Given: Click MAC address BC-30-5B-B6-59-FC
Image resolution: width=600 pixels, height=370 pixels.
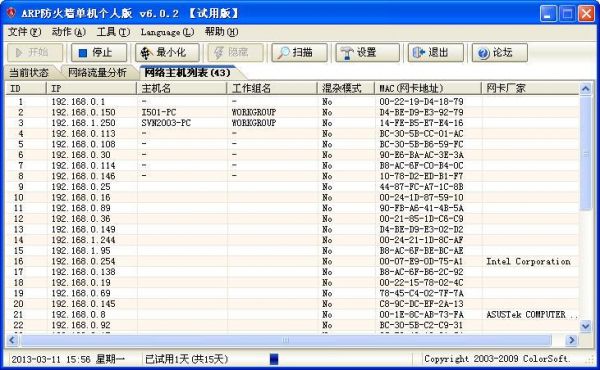Looking at the screenshot, I should click(421, 144).
